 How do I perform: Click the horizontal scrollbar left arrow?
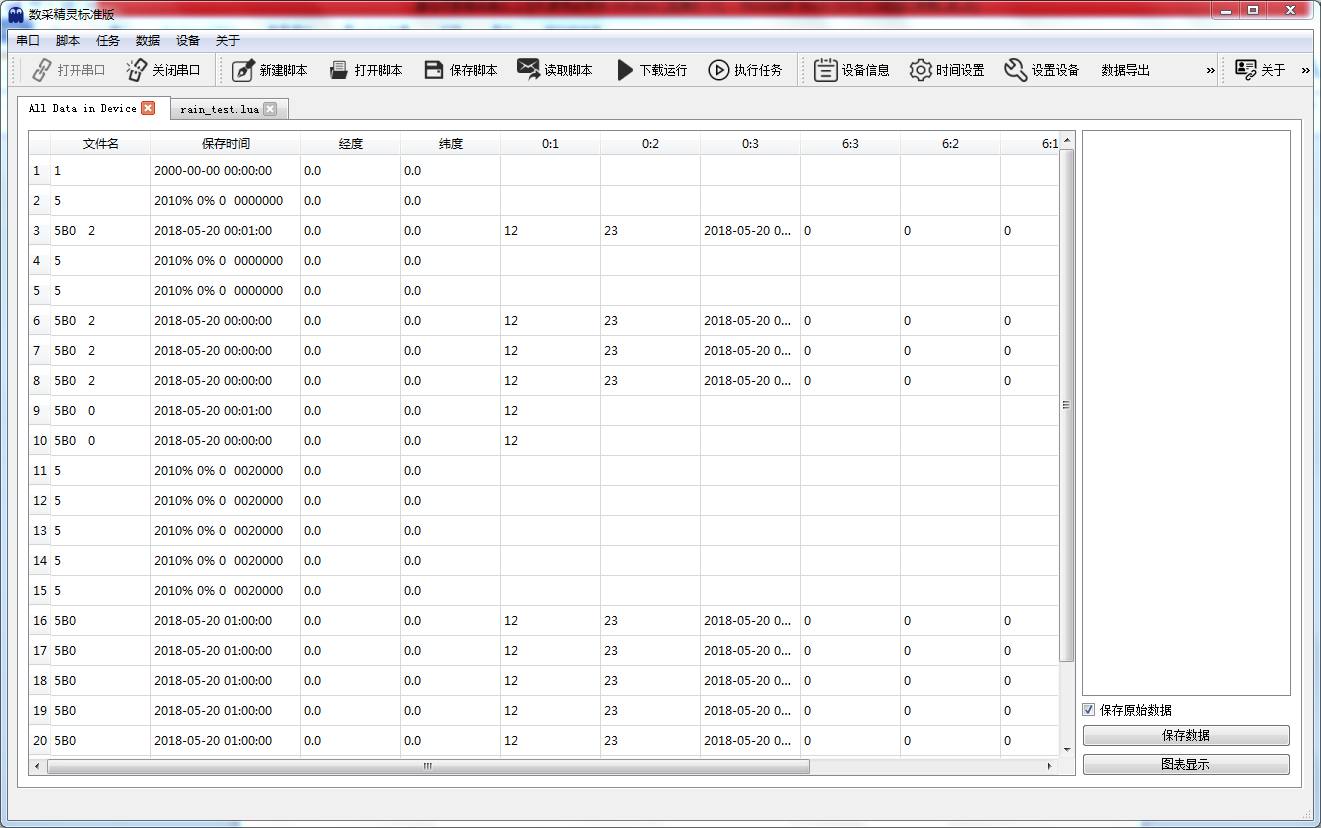(37, 766)
